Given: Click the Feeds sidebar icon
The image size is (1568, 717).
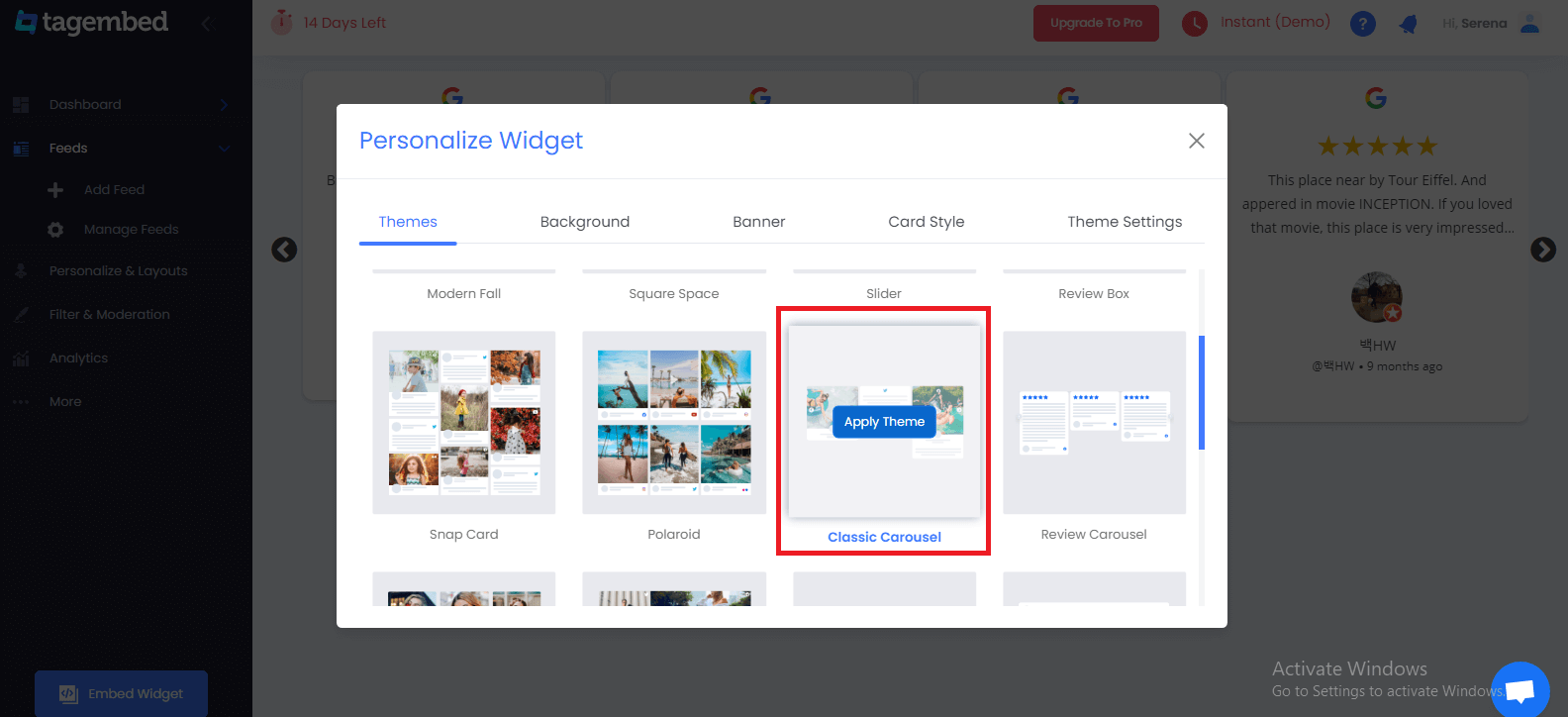Looking at the screenshot, I should coord(21,149).
